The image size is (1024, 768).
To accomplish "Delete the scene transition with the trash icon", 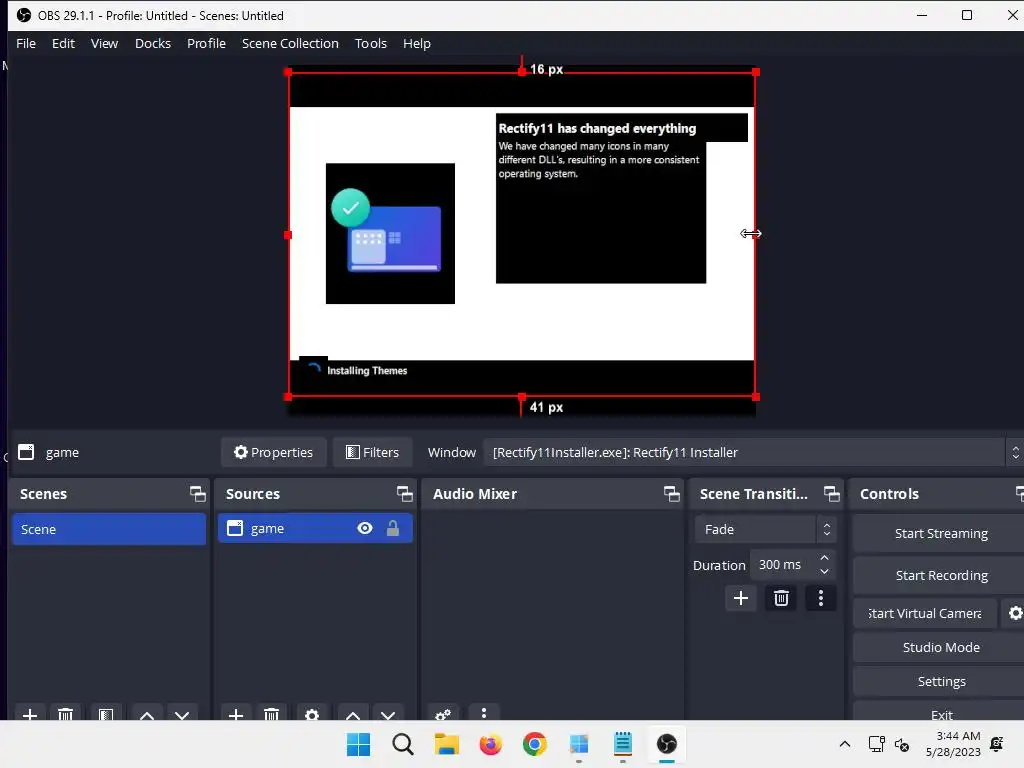I will 781,598.
